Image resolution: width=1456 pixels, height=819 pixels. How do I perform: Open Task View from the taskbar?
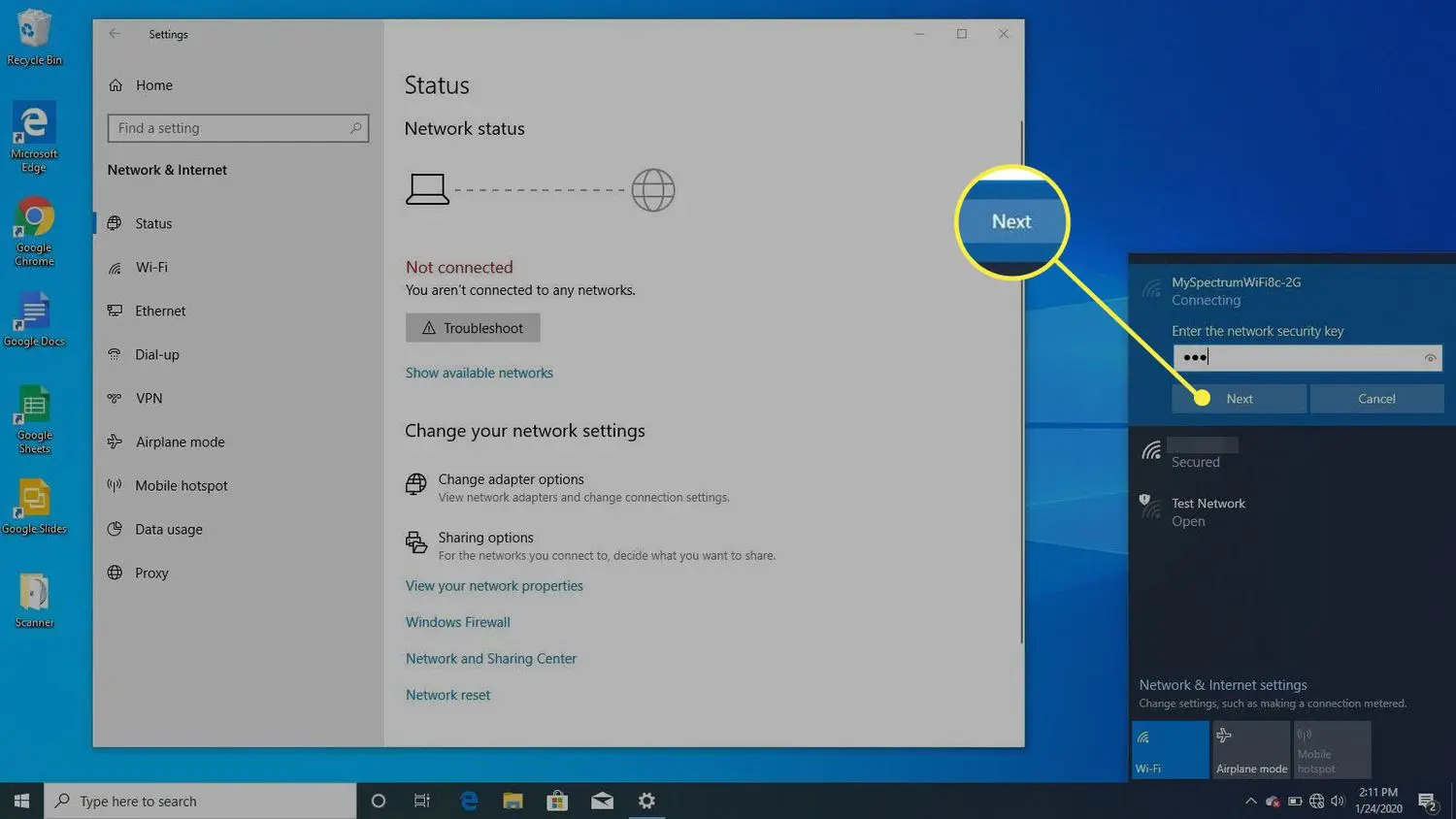click(422, 801)
